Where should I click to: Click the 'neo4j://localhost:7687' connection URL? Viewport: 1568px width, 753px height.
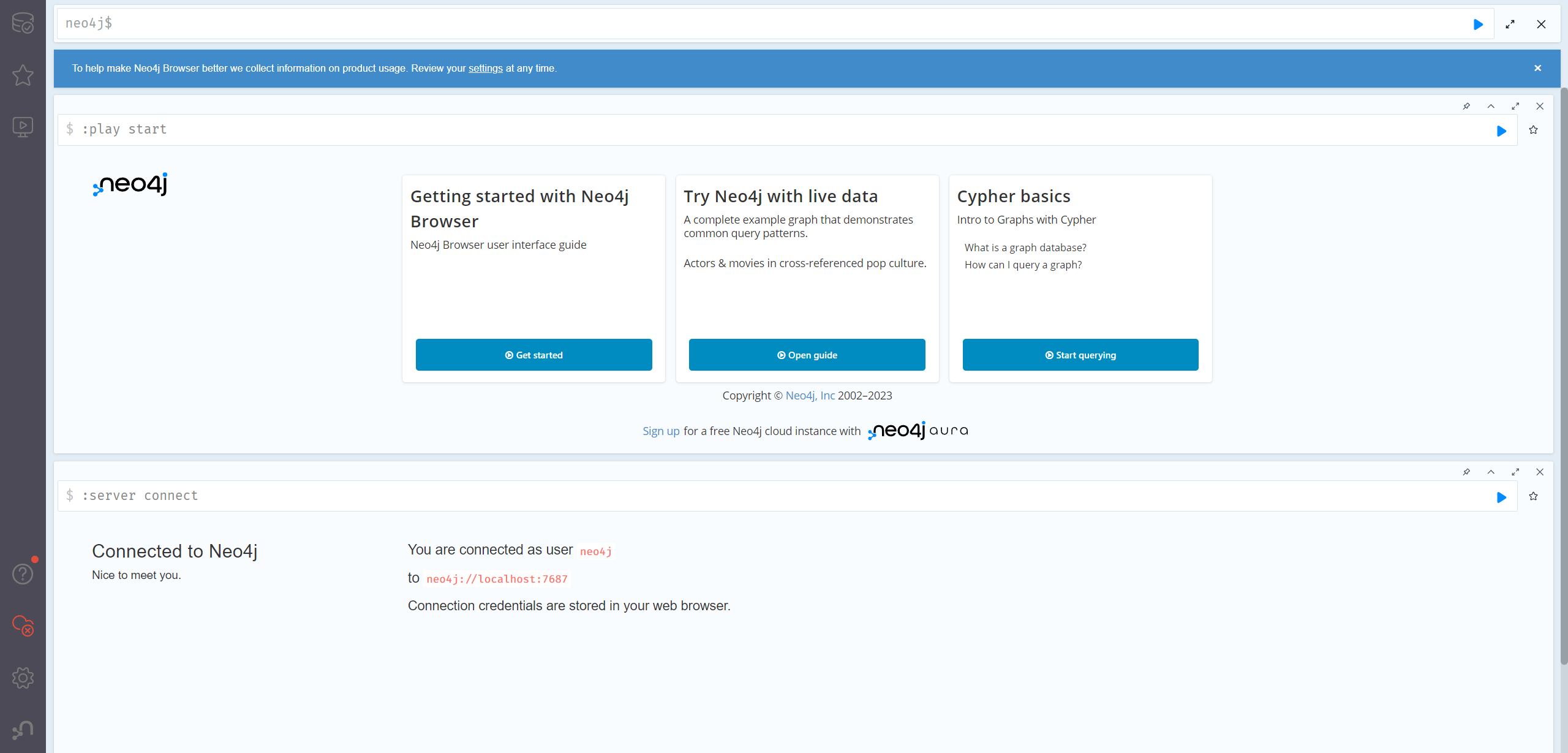497,579
